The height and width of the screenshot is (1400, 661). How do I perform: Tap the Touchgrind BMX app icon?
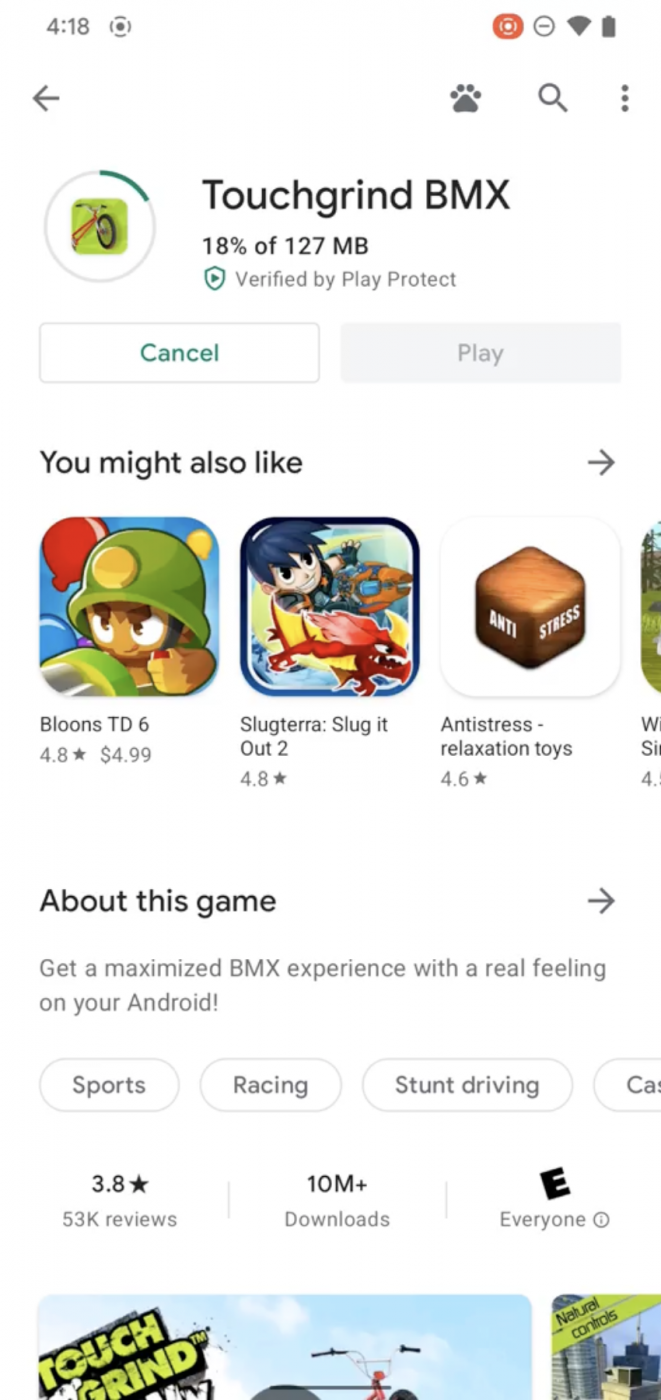(99, 226)
